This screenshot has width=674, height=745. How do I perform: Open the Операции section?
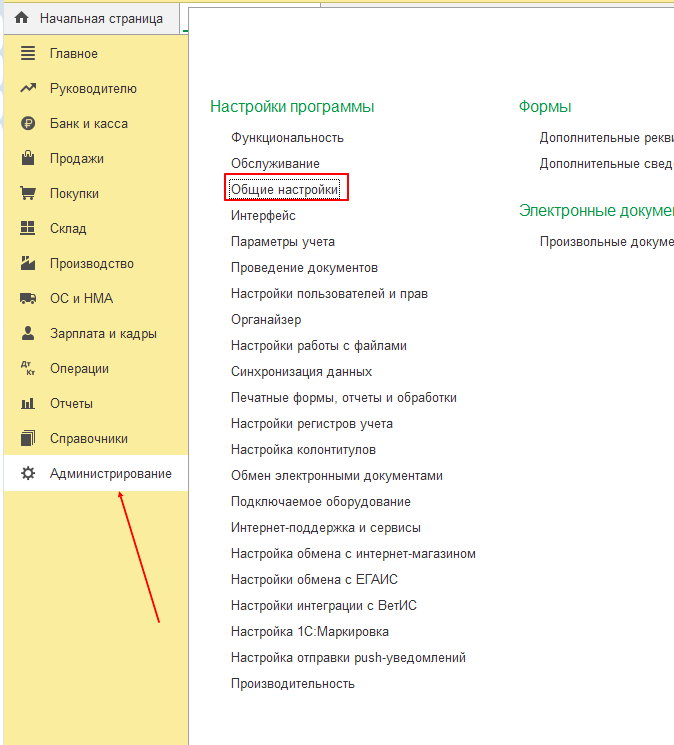[96, 369]
